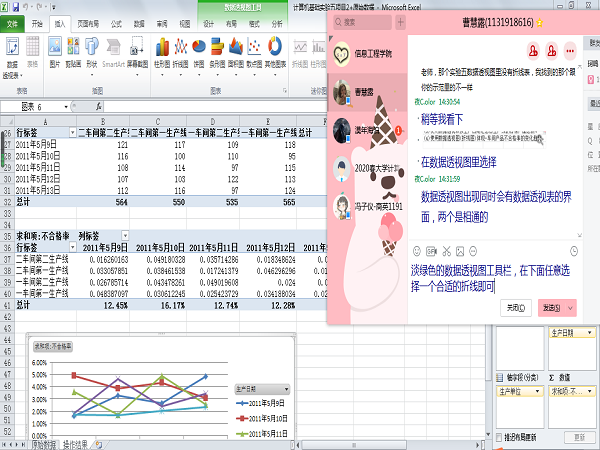Screen dimensions: 600x450
Task: Open the emoji picker in the chat toolbar
Action: pyautogui.click(x=419, y=249)
